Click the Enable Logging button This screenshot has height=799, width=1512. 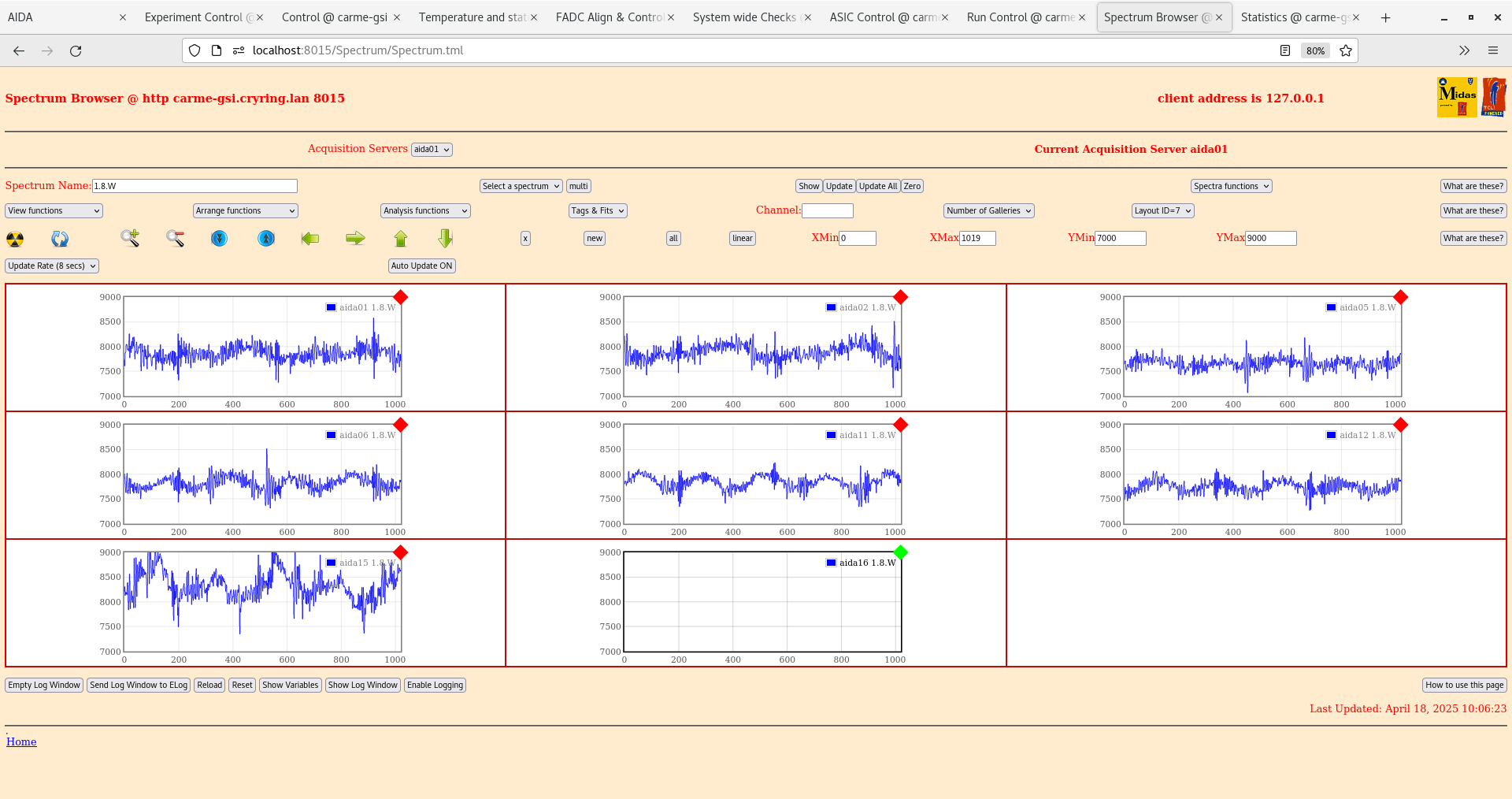click(435, 685)
